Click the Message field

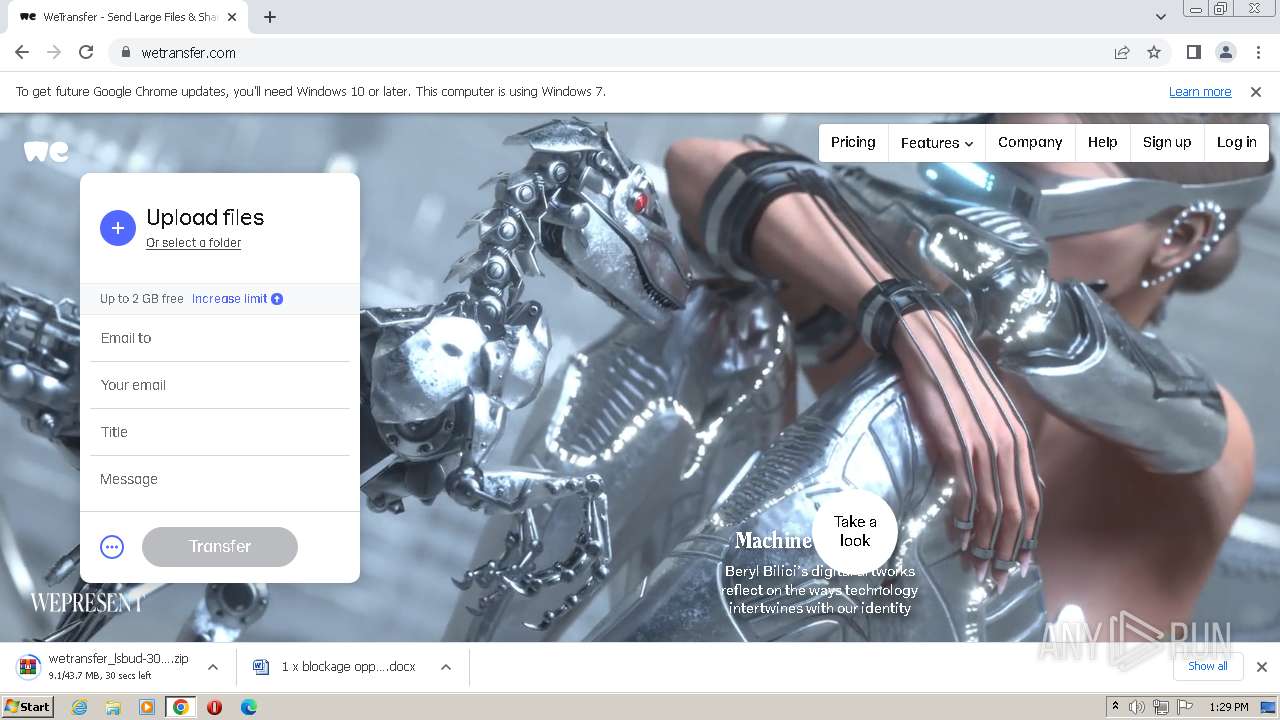point(220,480)
